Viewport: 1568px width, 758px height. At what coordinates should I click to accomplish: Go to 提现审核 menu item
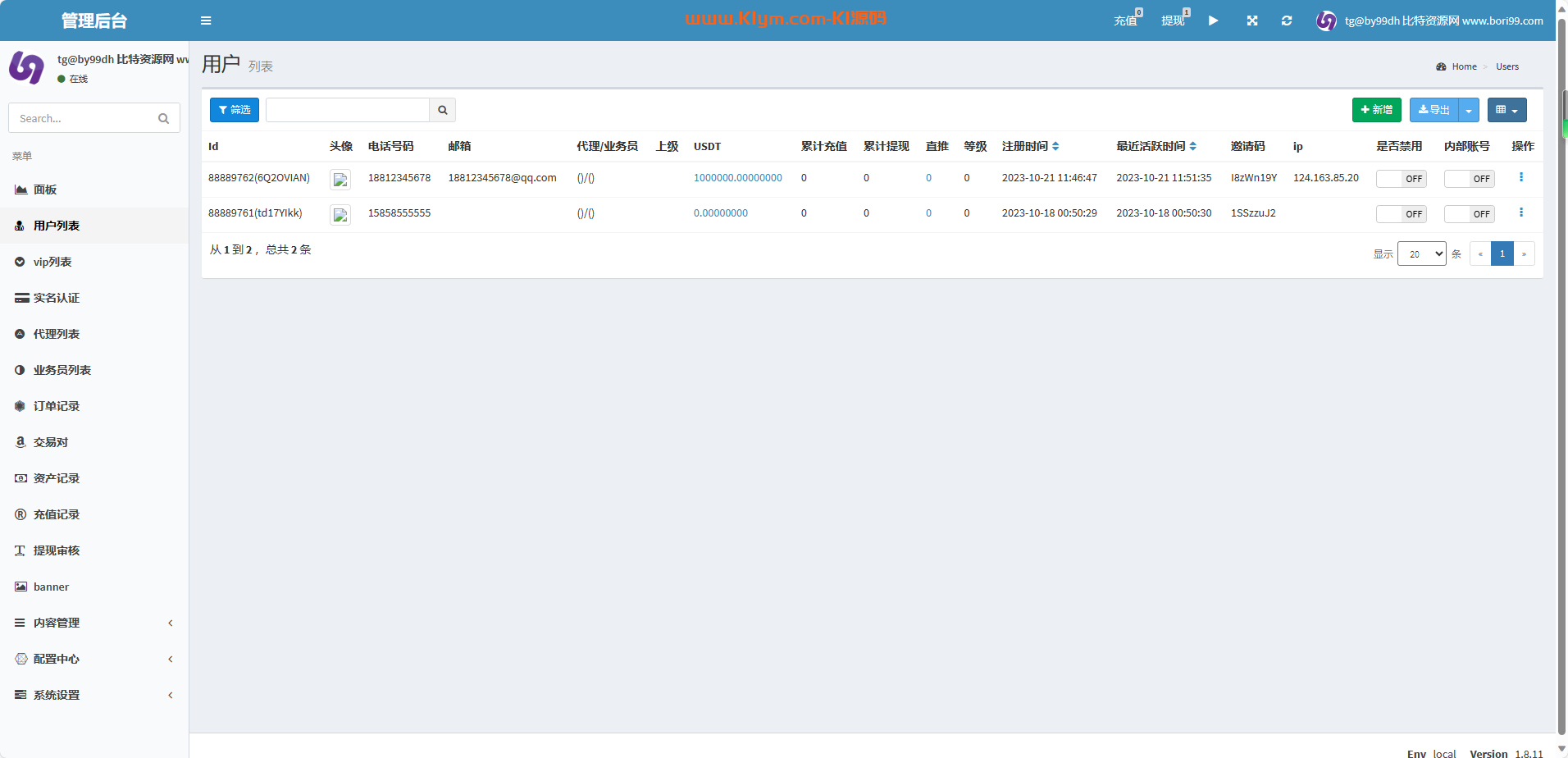tap(57, 550)
